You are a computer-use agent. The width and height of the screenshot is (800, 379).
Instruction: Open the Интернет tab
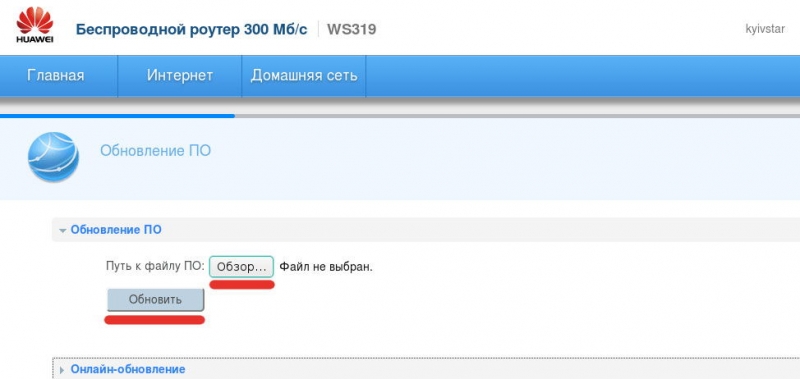[180, 75]
